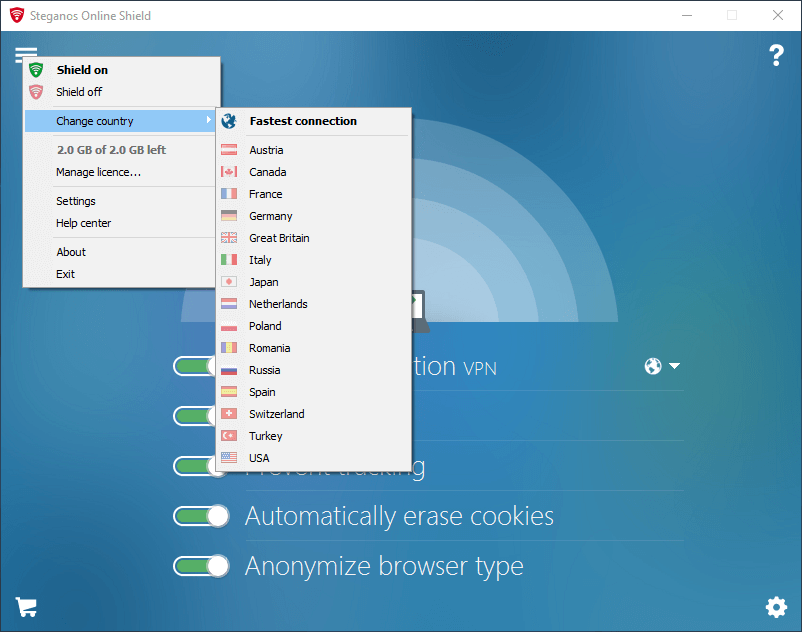Expand Change country submenu arrow
This screenshot has height=632, width=802.
(x=208, y=120)
